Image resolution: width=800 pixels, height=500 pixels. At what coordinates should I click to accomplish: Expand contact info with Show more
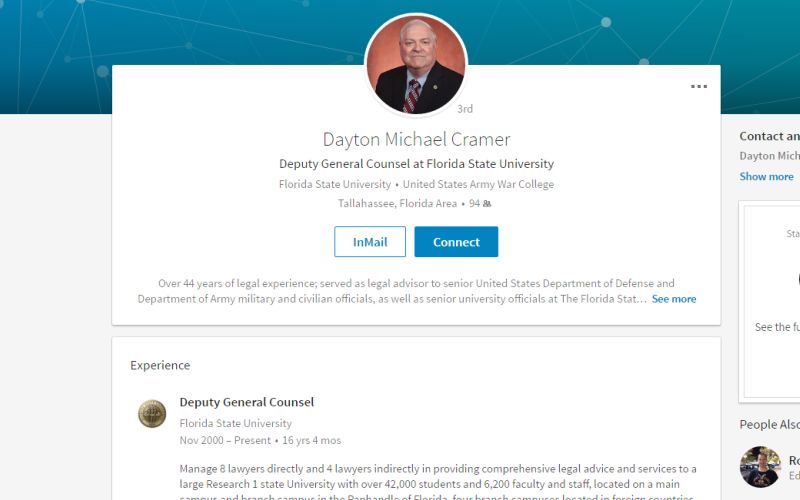coord(766,176)
